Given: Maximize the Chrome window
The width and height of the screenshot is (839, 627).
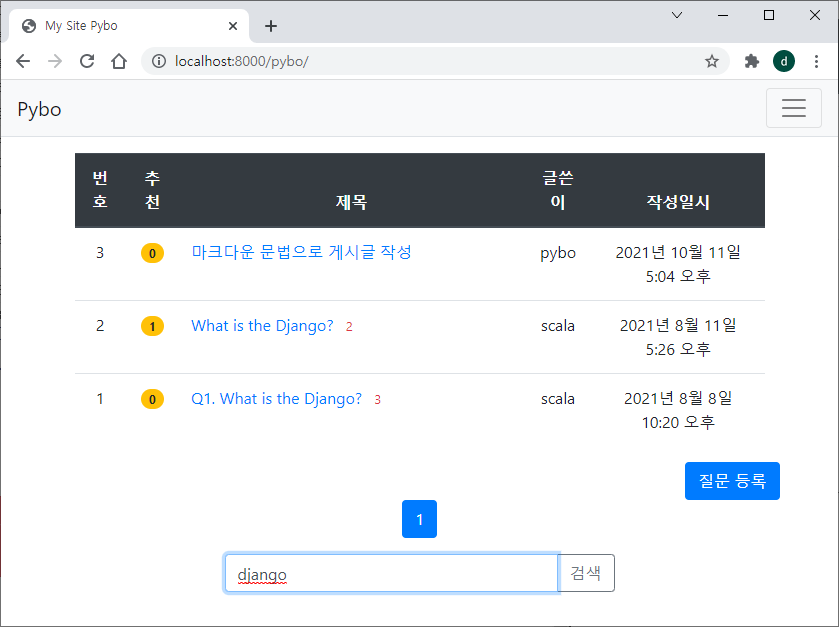Looking at the screenshot, I should (x=769, y=15).
